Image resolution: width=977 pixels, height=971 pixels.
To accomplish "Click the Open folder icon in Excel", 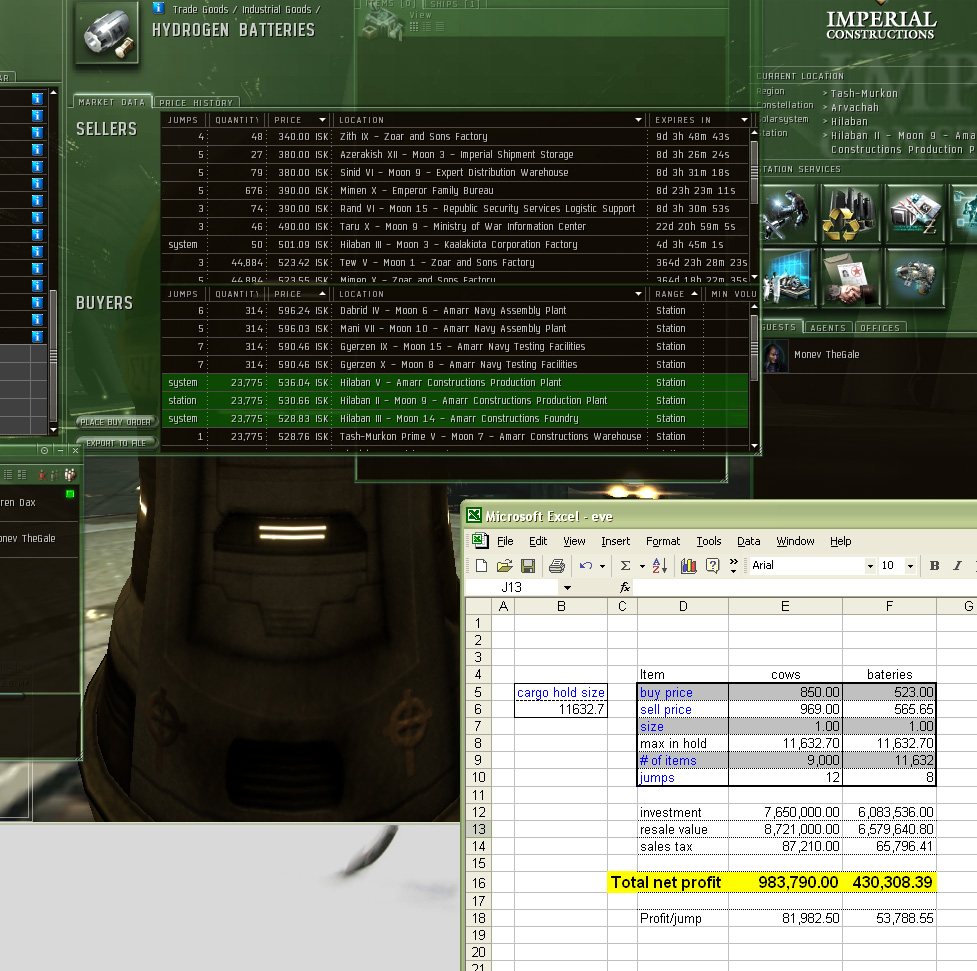I will tap(505, 565).
